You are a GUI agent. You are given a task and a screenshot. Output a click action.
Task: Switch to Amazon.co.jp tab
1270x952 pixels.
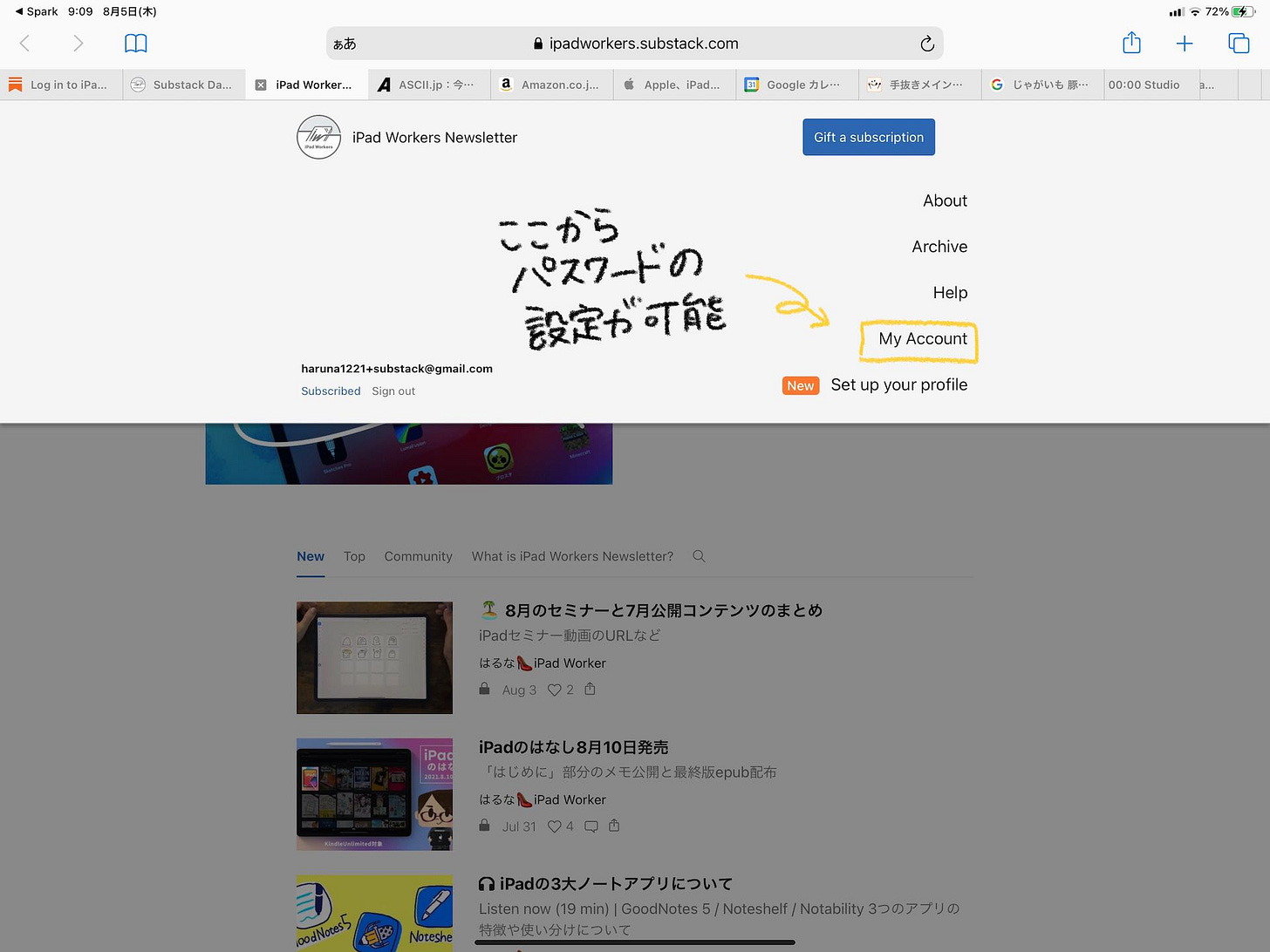coord(552,85)
